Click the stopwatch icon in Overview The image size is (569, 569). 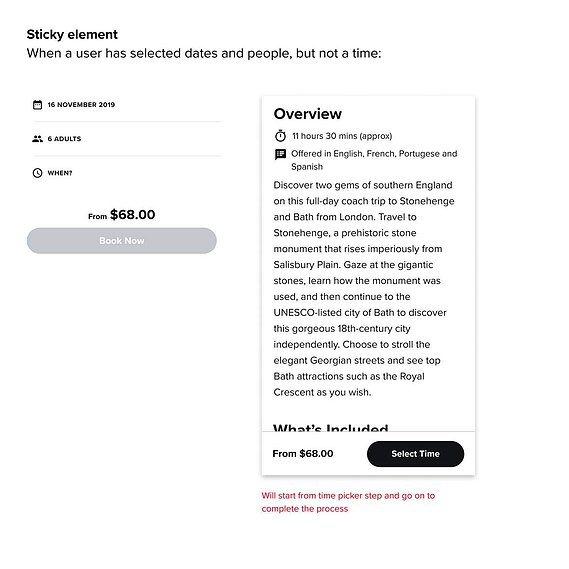pos(280,136)
